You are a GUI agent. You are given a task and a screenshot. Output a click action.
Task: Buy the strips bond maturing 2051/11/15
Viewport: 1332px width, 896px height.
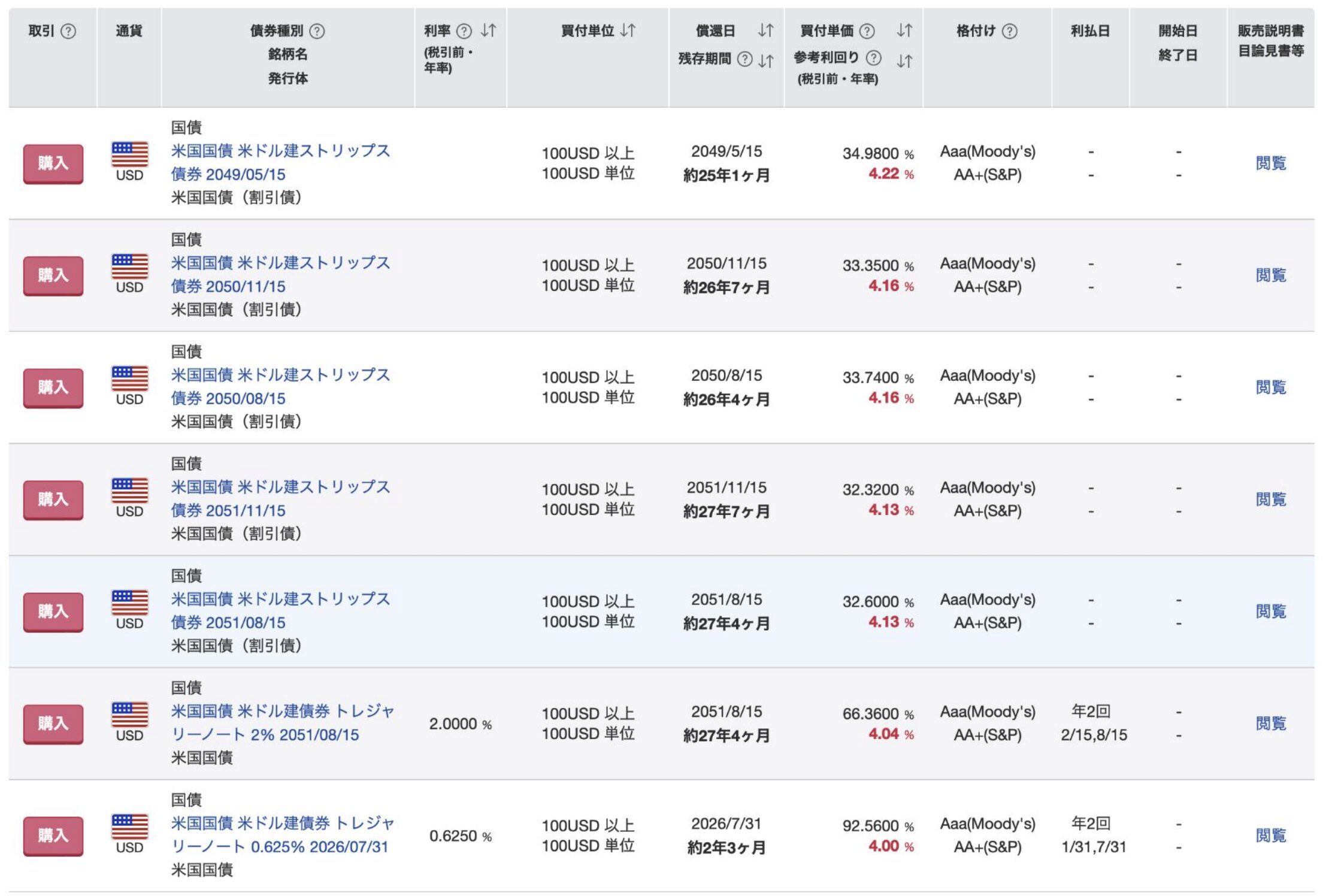point(53,500)
